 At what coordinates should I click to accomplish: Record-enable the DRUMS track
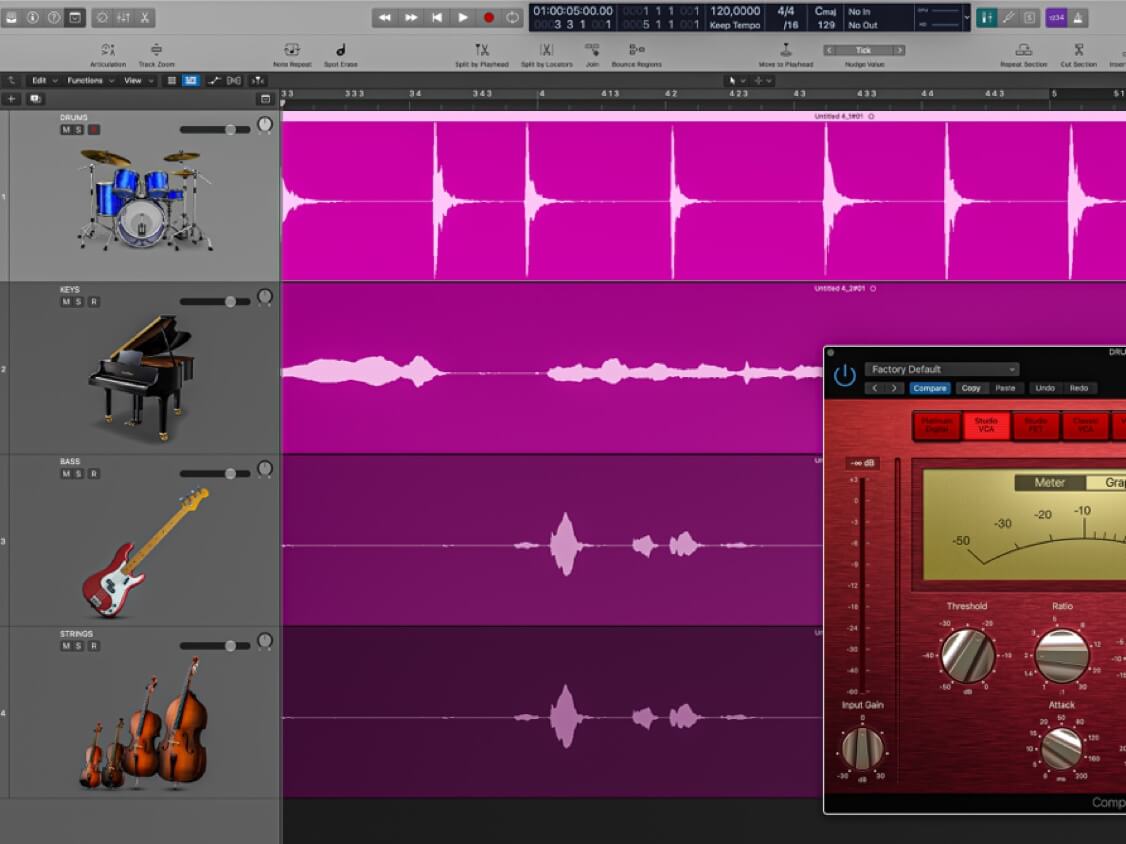(93, 130)
